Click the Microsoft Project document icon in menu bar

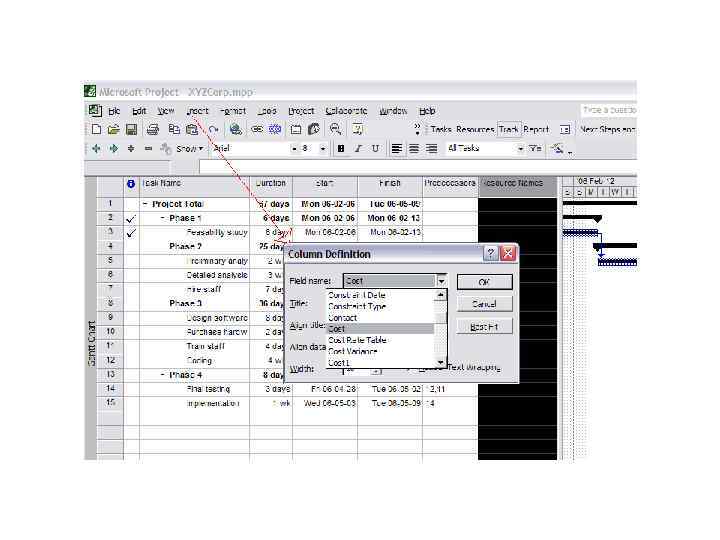click(95, 110)
